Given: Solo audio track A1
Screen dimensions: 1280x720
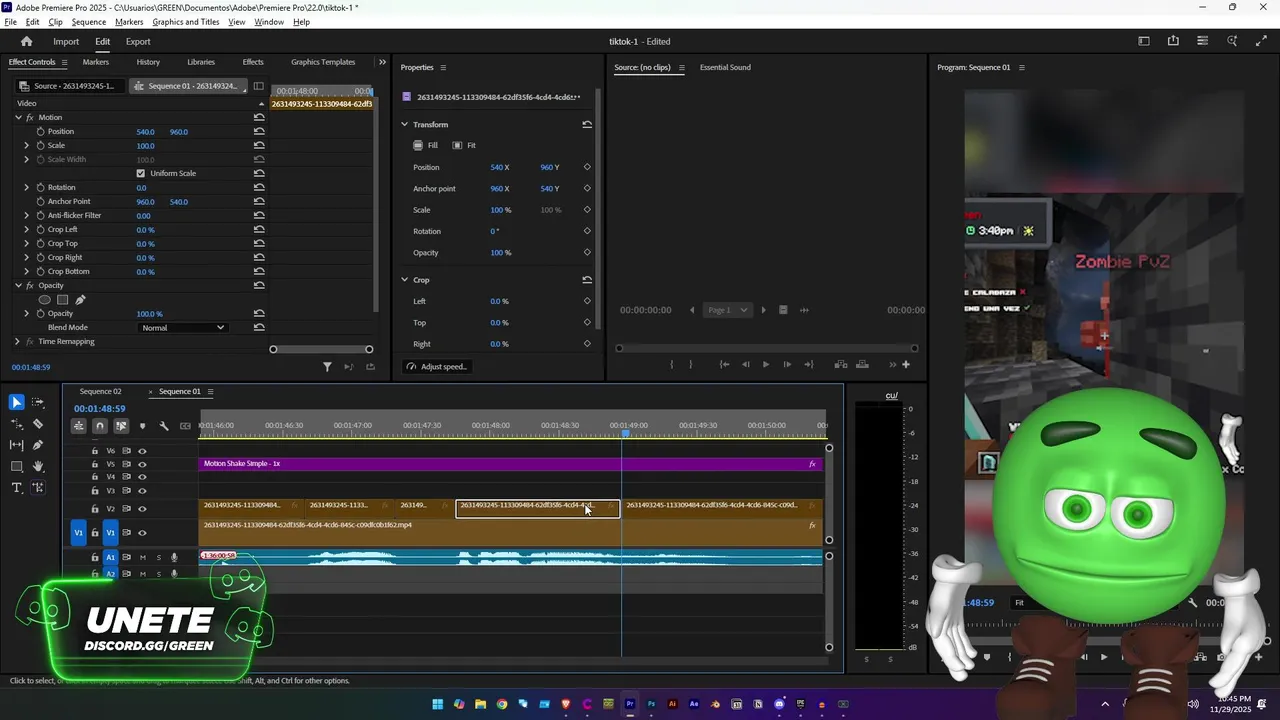Looking at the screenshot, I should [158, 557].
